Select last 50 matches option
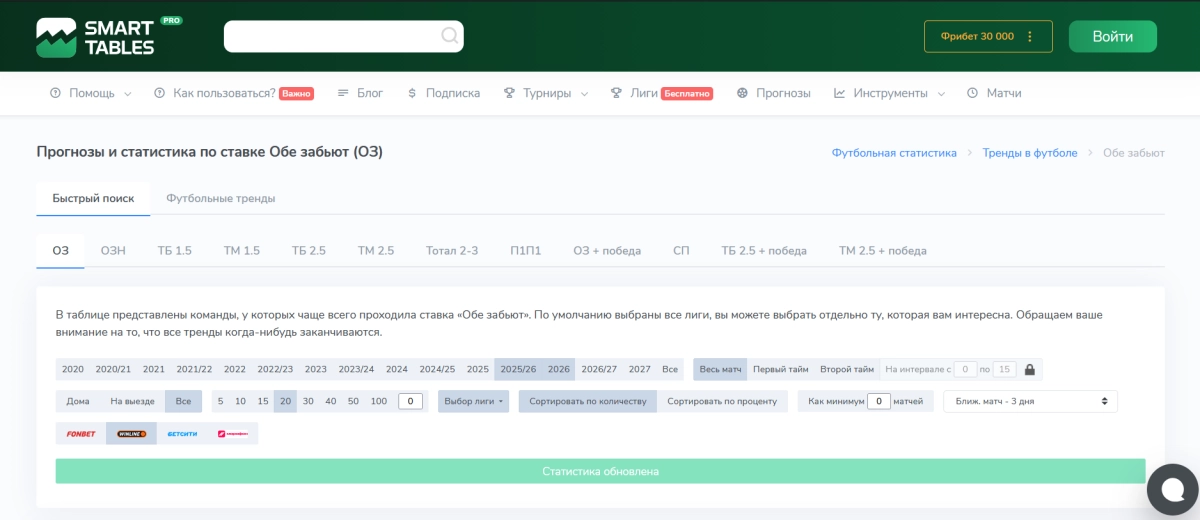The image size is (1200, 520). pyautogui.click(x=353, y=401)
